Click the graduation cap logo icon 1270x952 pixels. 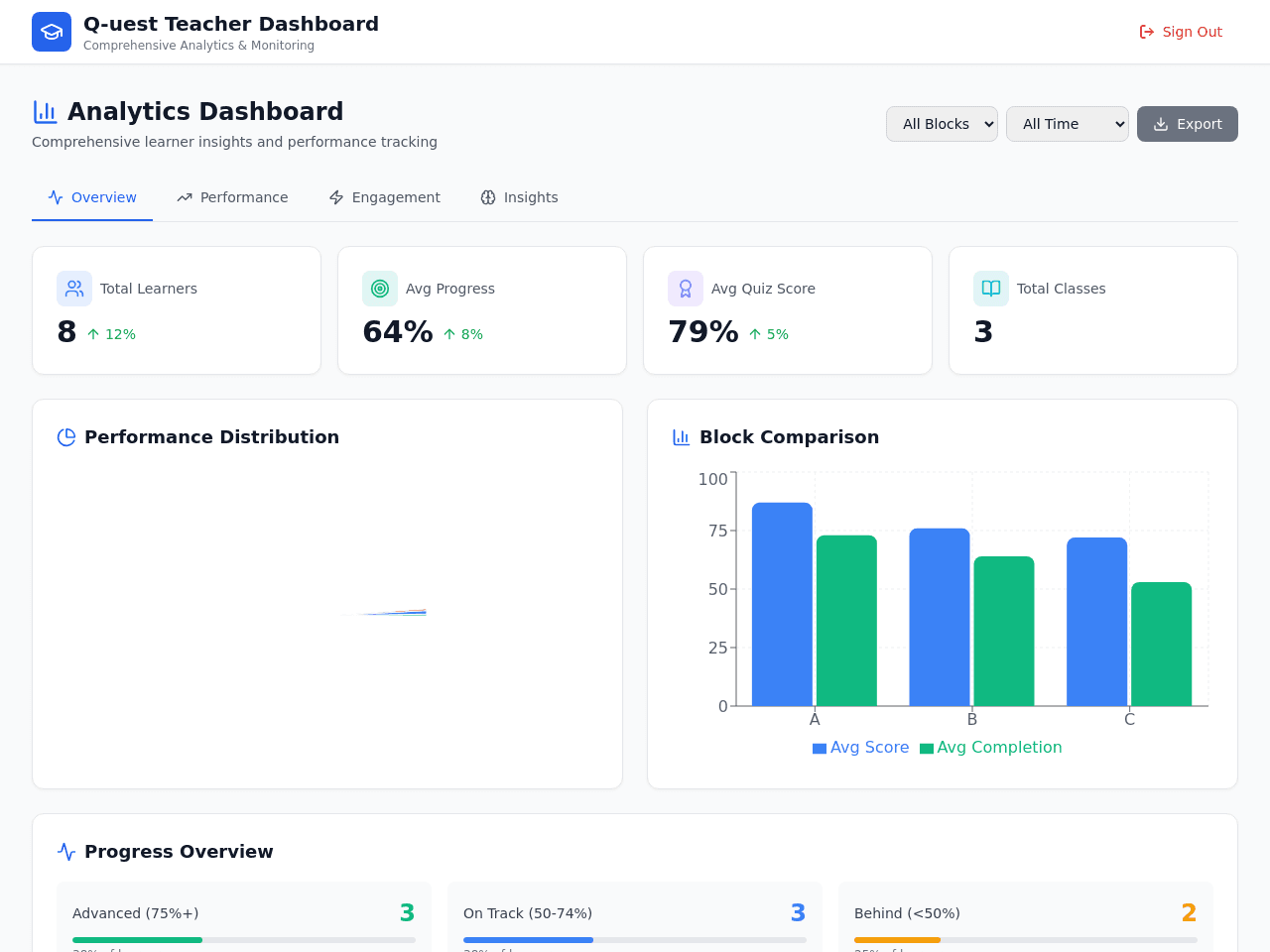tap(52, 32)
